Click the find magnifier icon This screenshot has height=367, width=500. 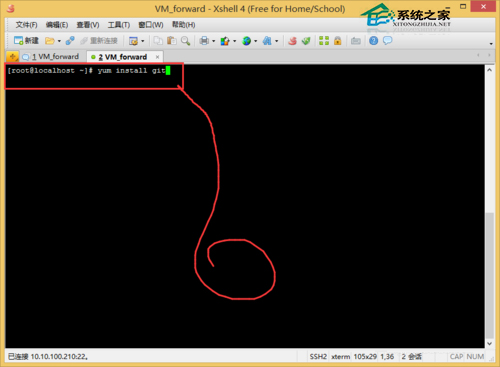(185, 41)
